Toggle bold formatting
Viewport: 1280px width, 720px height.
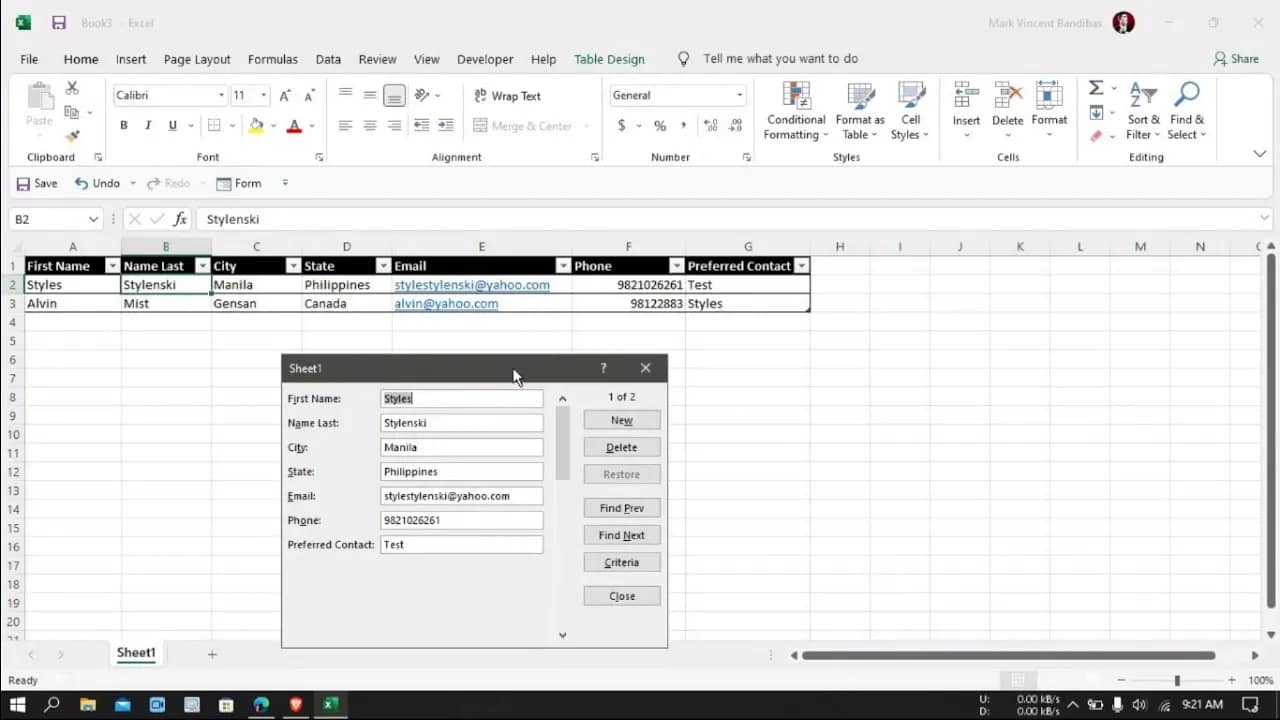(124, 125)
